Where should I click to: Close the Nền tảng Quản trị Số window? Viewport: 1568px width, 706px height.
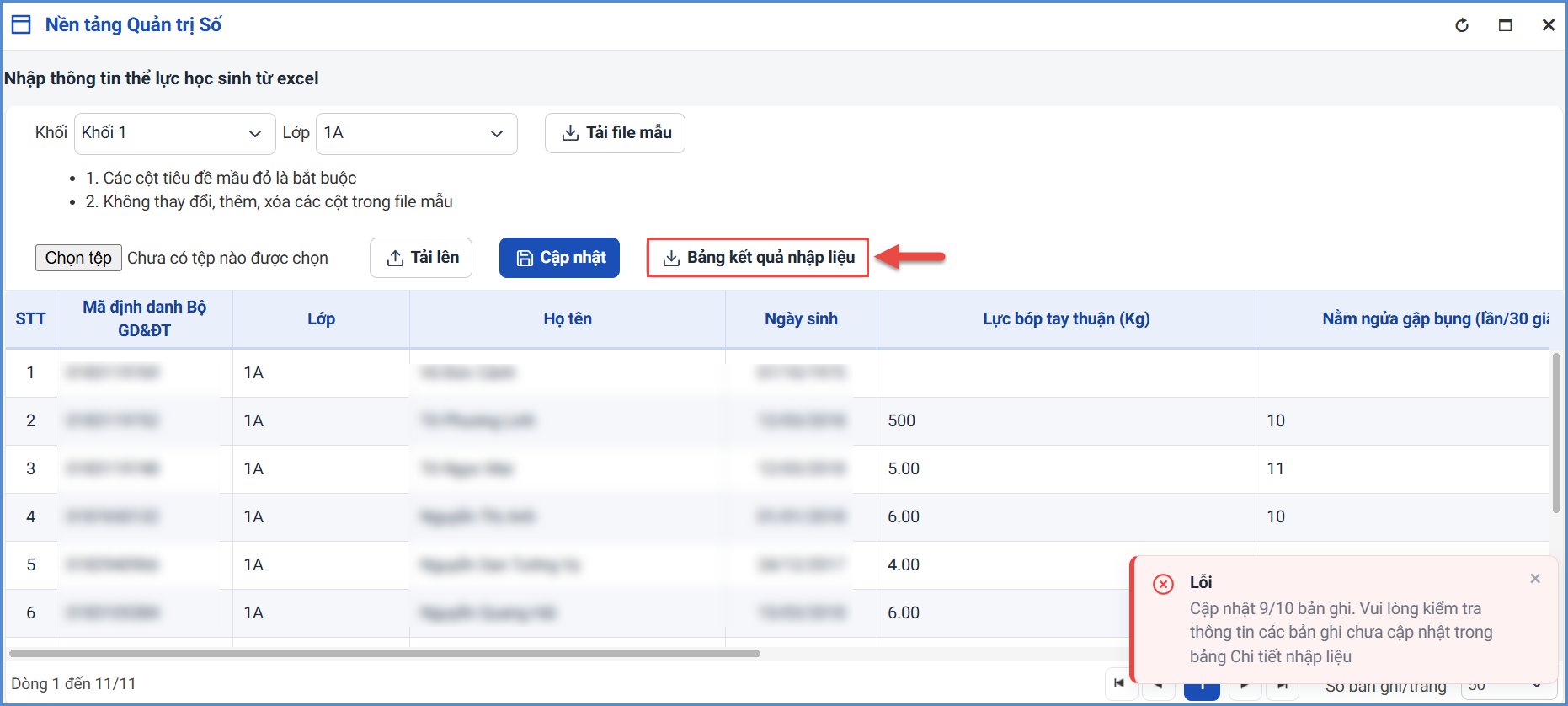point(1548,25)
